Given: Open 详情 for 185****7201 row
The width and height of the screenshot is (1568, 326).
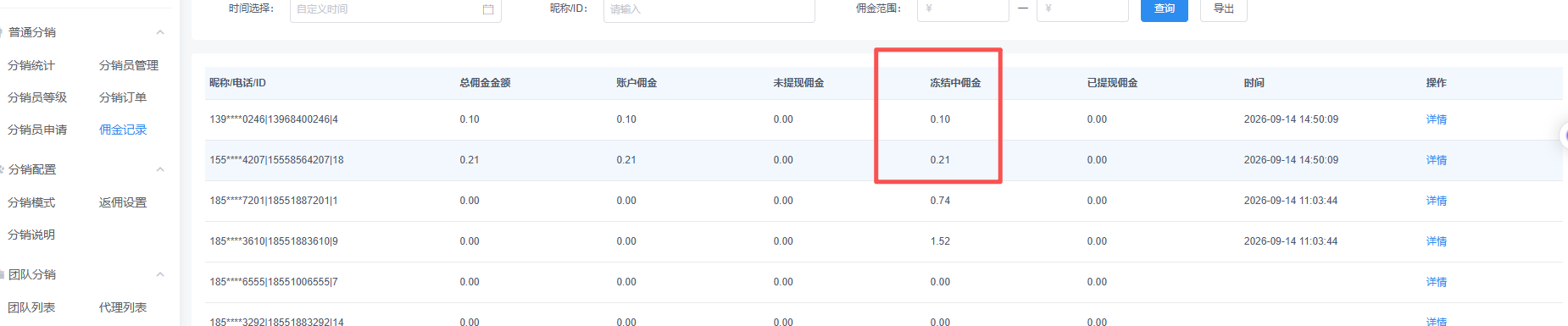Looking at the screenshot, I should point(1437,201).
